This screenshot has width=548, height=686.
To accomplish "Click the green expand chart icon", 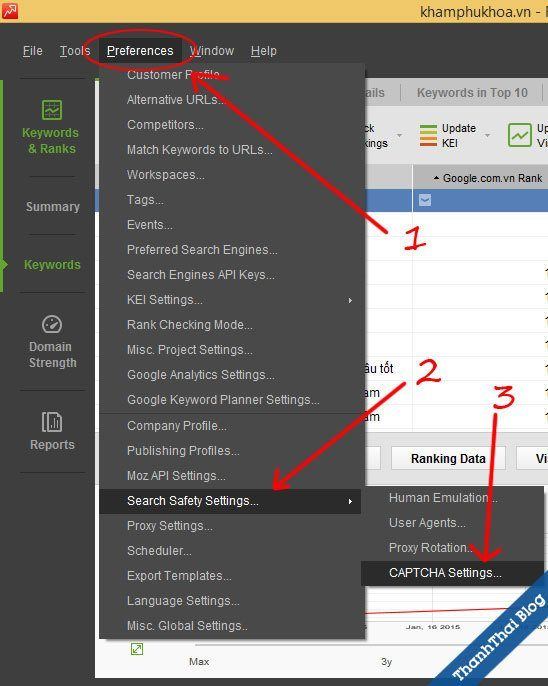I will [137, 649].
